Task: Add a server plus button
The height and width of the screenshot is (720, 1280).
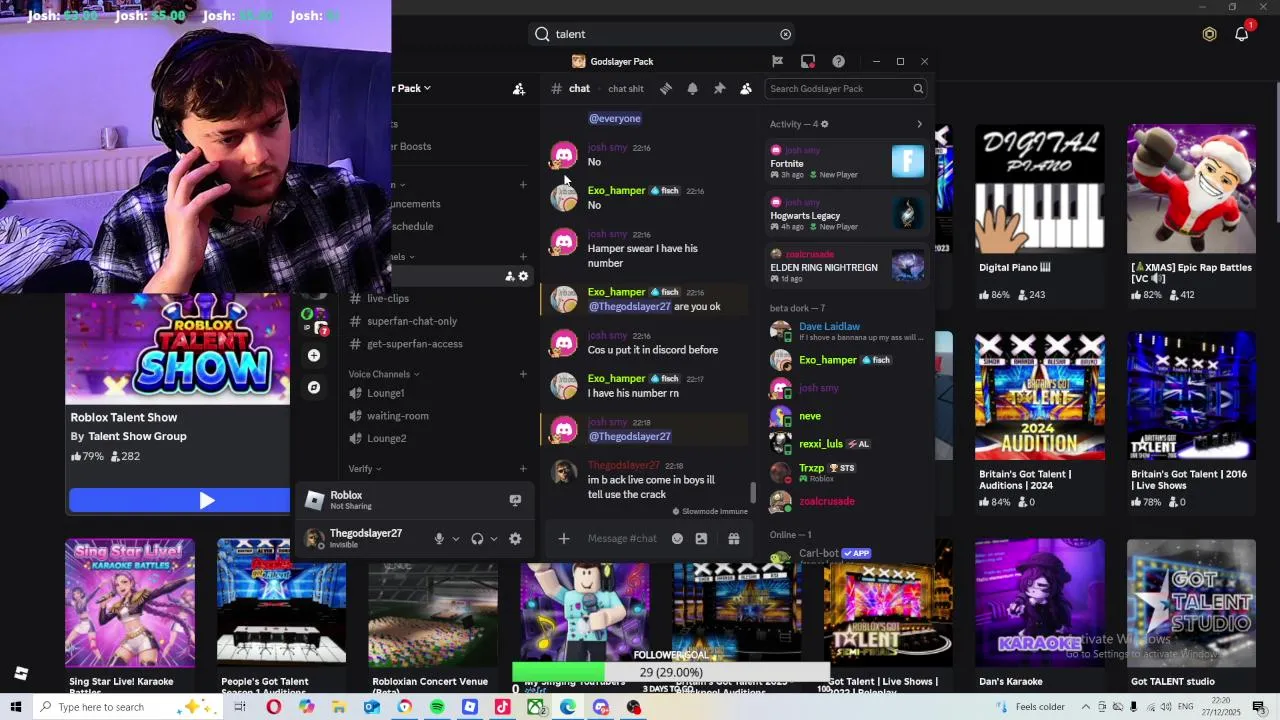Action: (314, 355)
